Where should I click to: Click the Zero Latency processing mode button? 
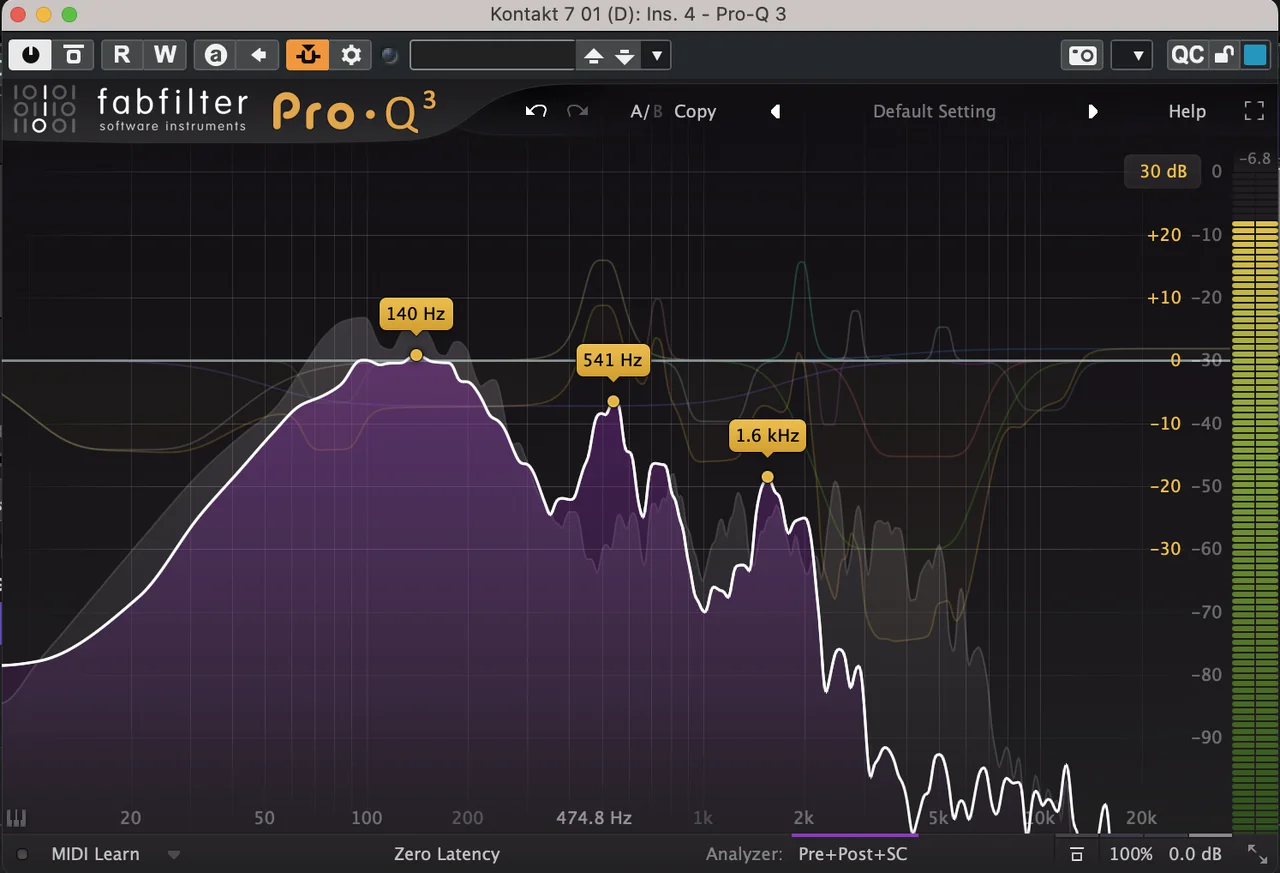[447, 854]
